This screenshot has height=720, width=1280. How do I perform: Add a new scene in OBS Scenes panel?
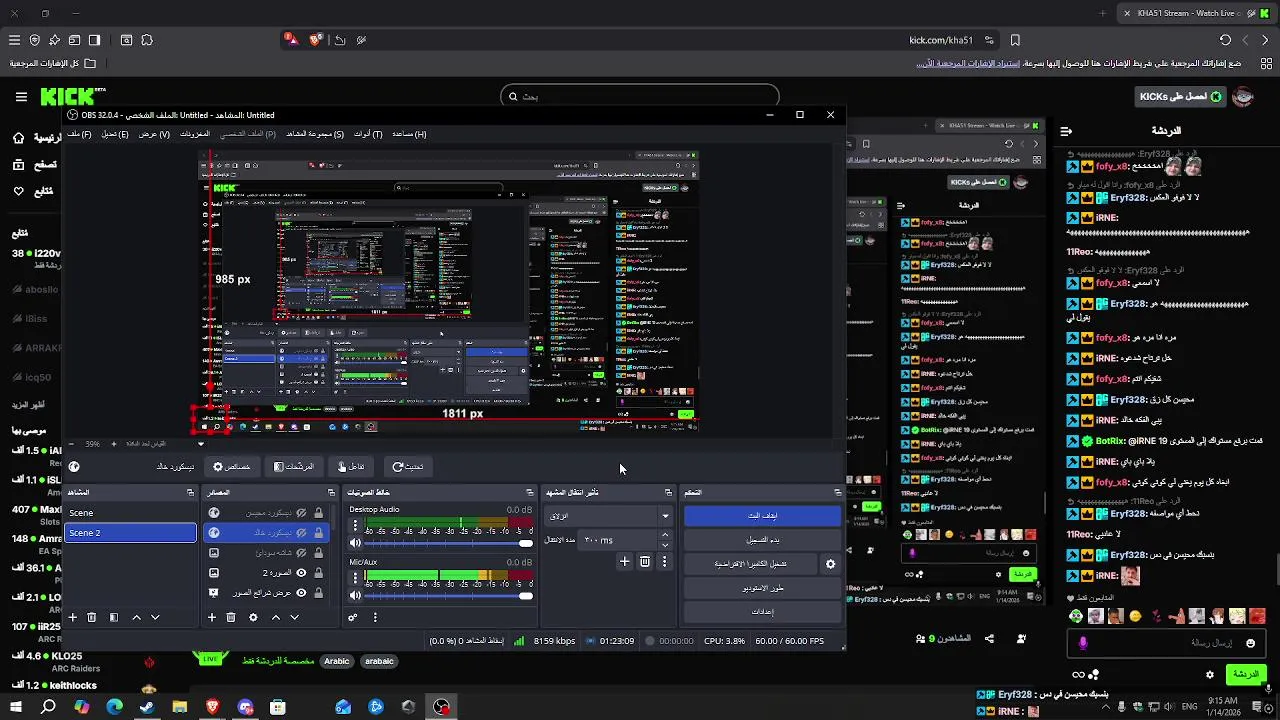pos(73,617)
